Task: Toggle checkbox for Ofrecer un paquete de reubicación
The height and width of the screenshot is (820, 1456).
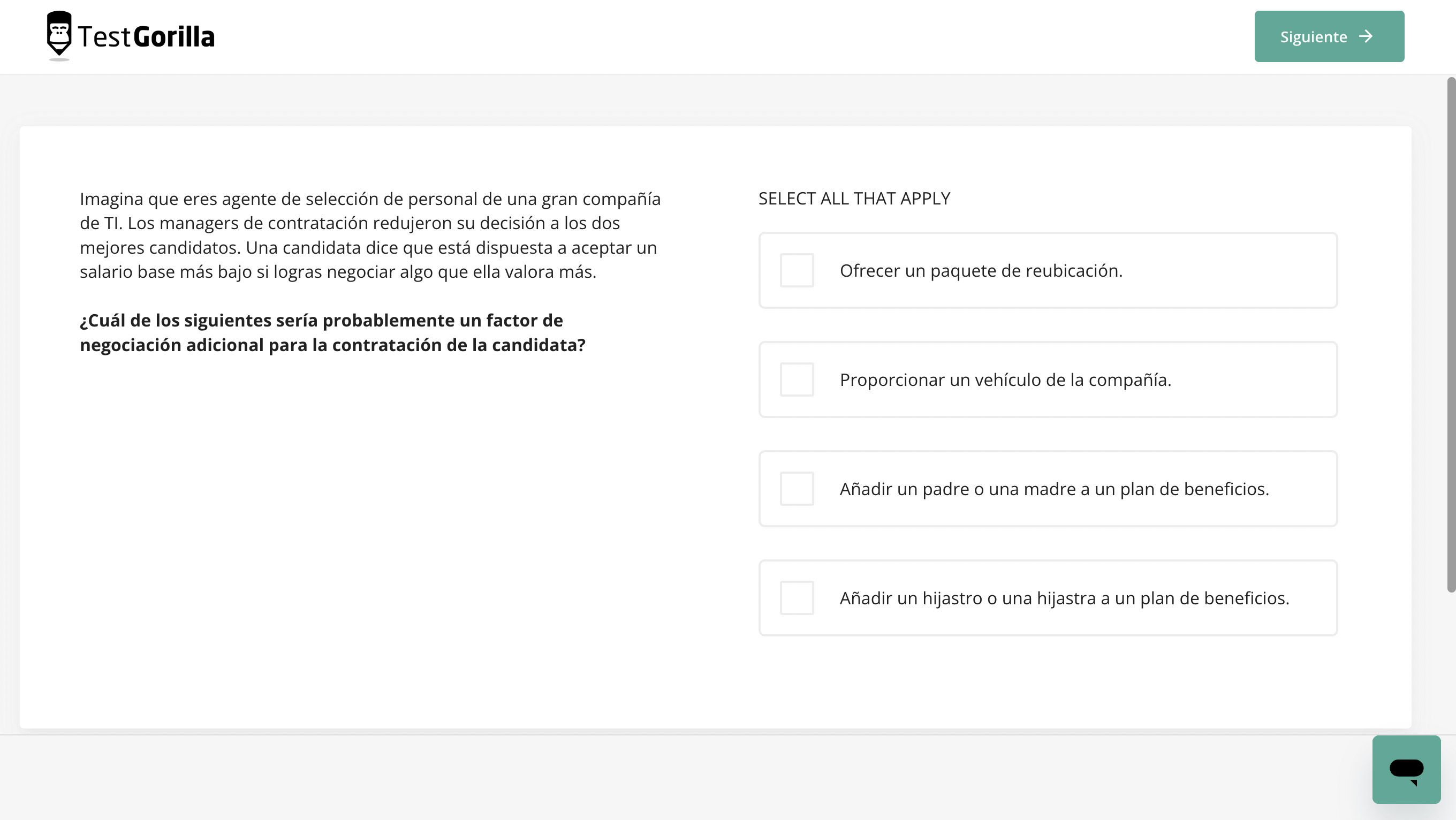Action: click(x=796, y=270)
